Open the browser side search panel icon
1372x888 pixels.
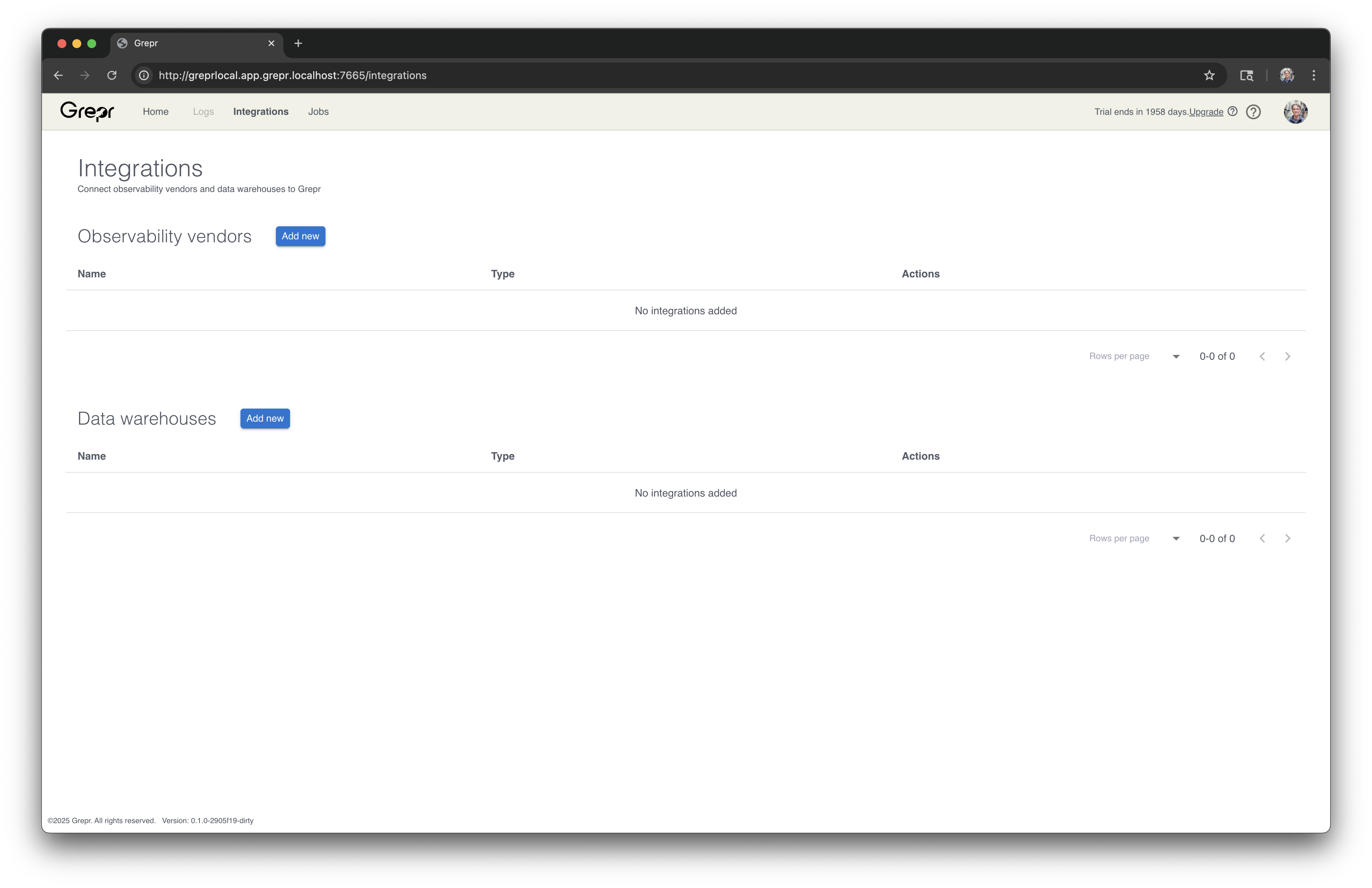[1246, 75]
